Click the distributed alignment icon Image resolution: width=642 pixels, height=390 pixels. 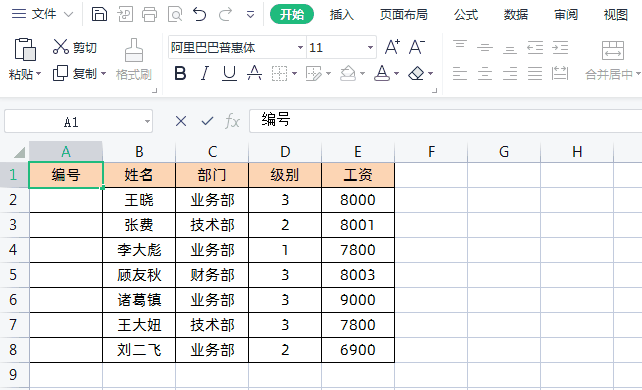[560, 74]
